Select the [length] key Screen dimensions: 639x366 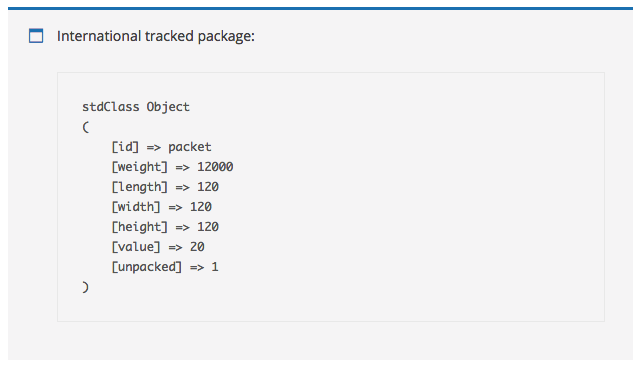pos(139,187)
